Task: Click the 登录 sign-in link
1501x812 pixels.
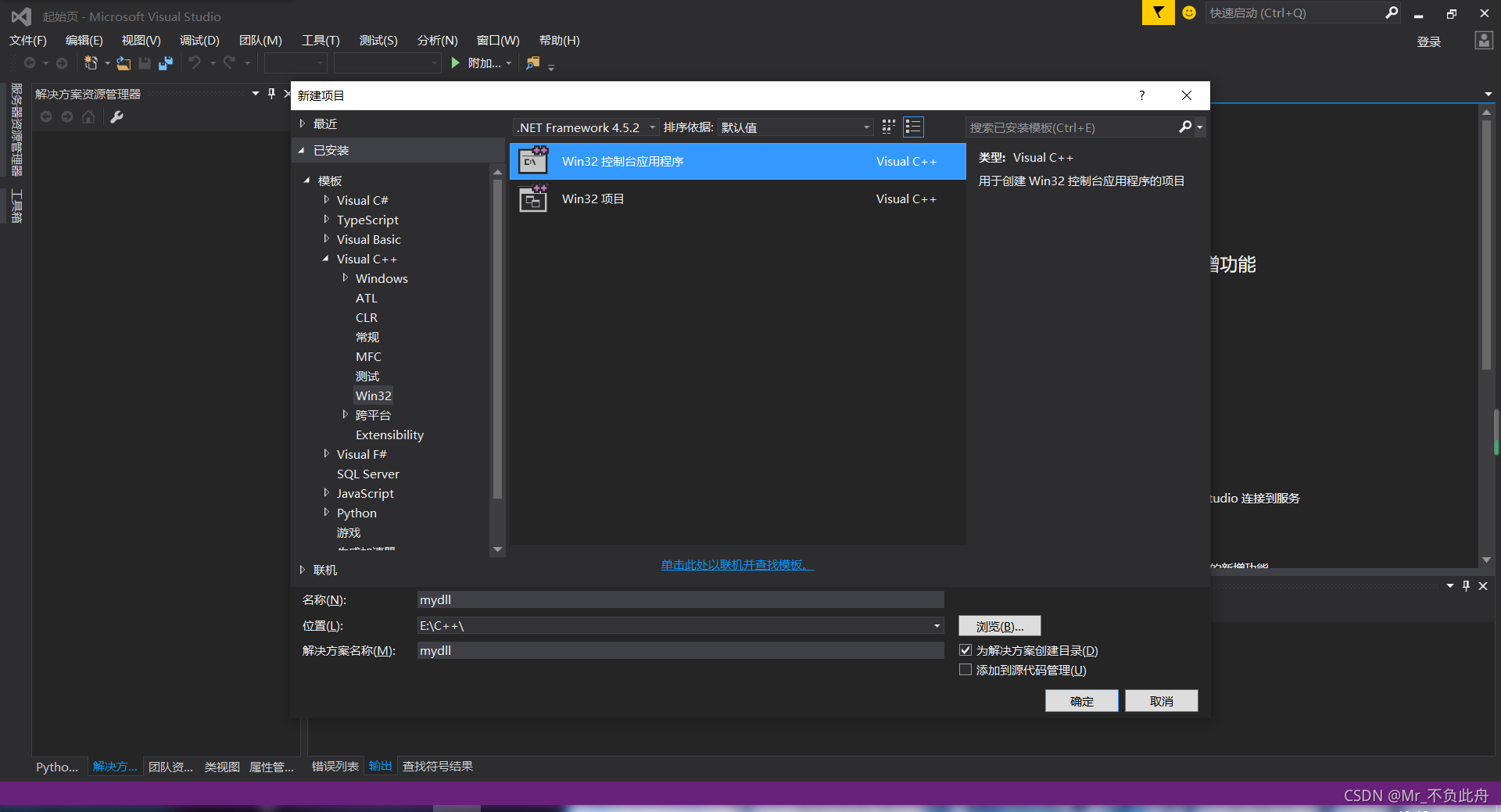Action: (1429, 41)
